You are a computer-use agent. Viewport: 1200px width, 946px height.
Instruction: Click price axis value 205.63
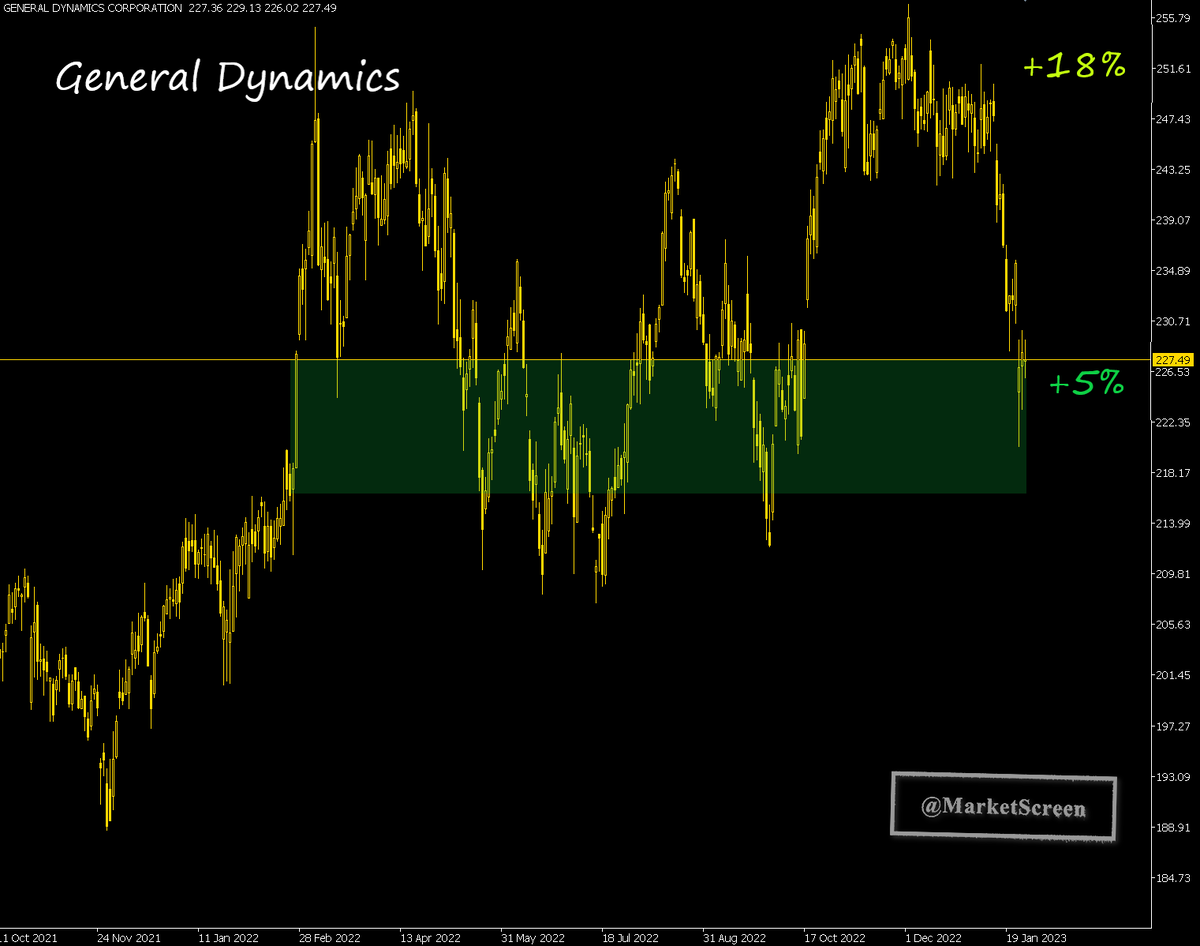coord(1173,625)
